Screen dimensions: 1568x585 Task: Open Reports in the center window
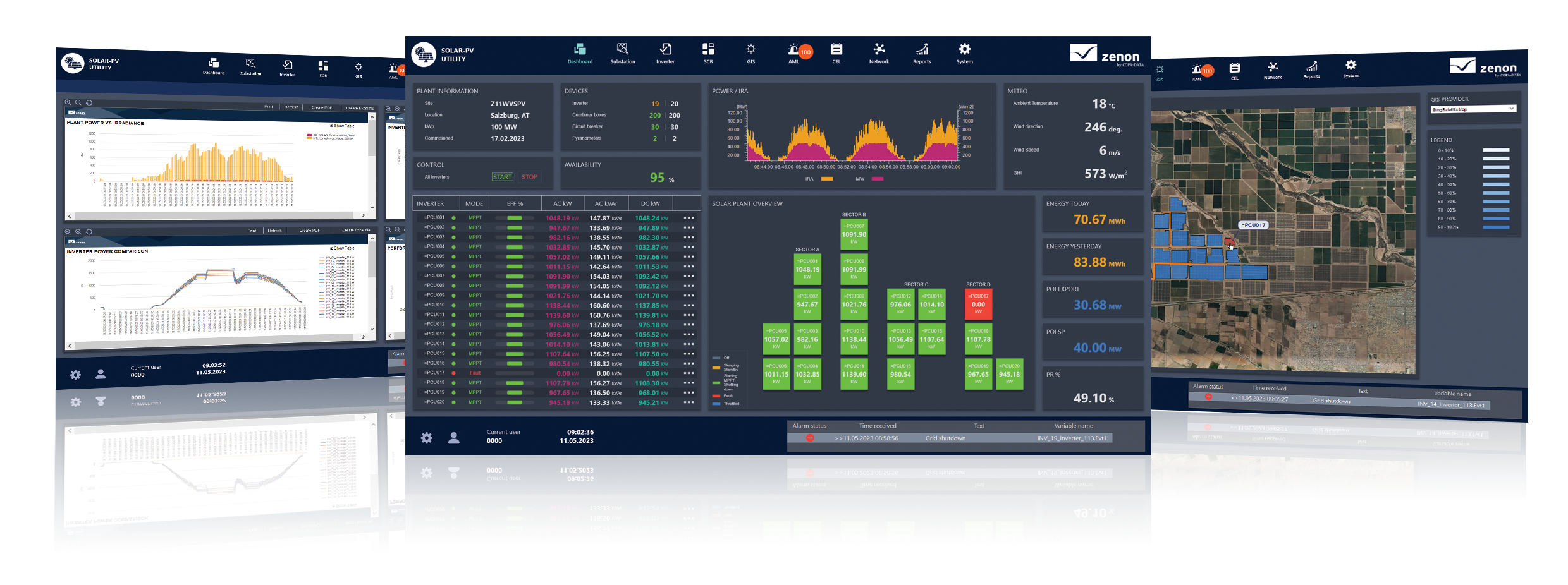(922, 54)
